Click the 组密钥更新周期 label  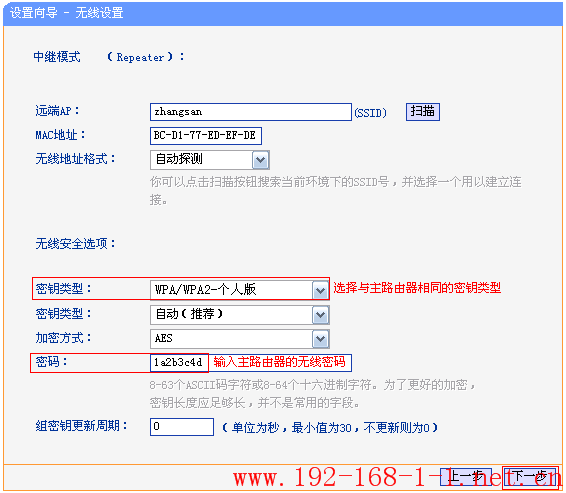pyautogui.click(x=82, y=426)
